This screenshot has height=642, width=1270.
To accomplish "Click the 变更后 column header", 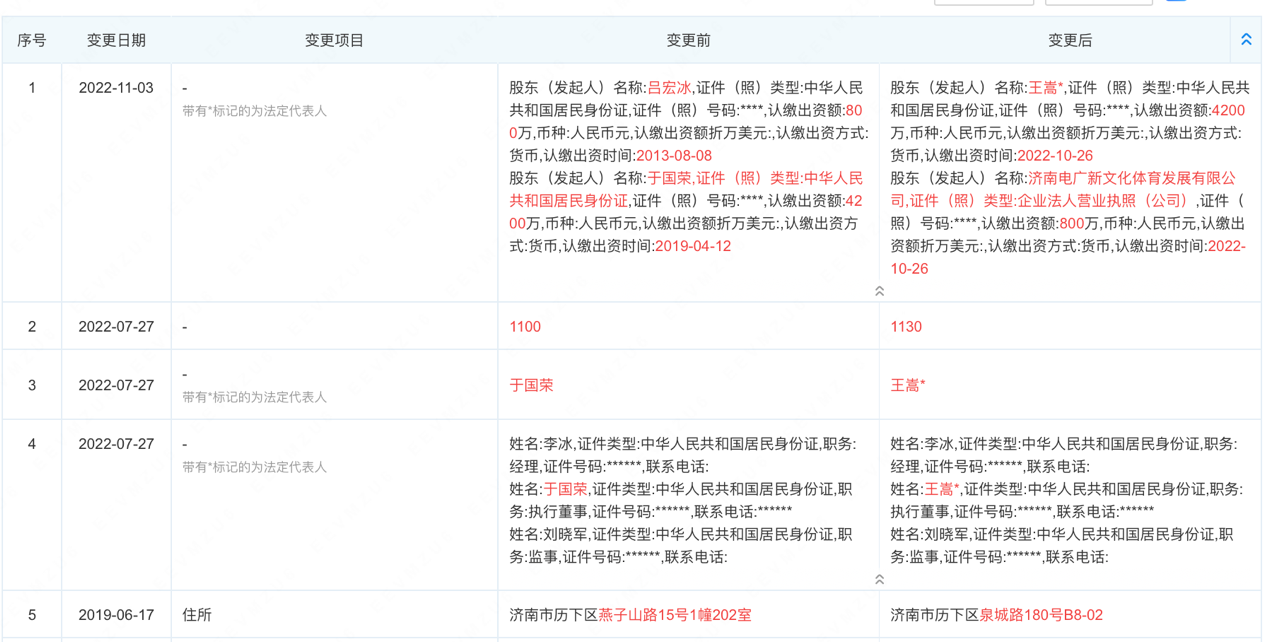I will click(1070, 40).
